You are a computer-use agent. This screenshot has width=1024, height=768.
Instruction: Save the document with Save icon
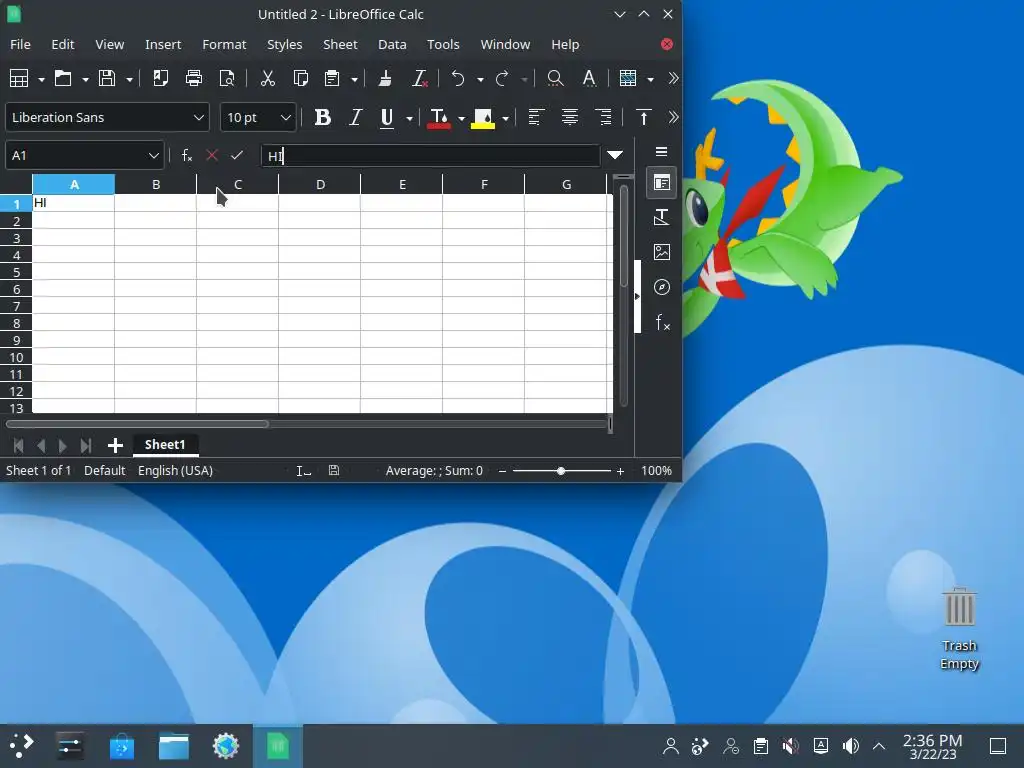tap(107, 78)
